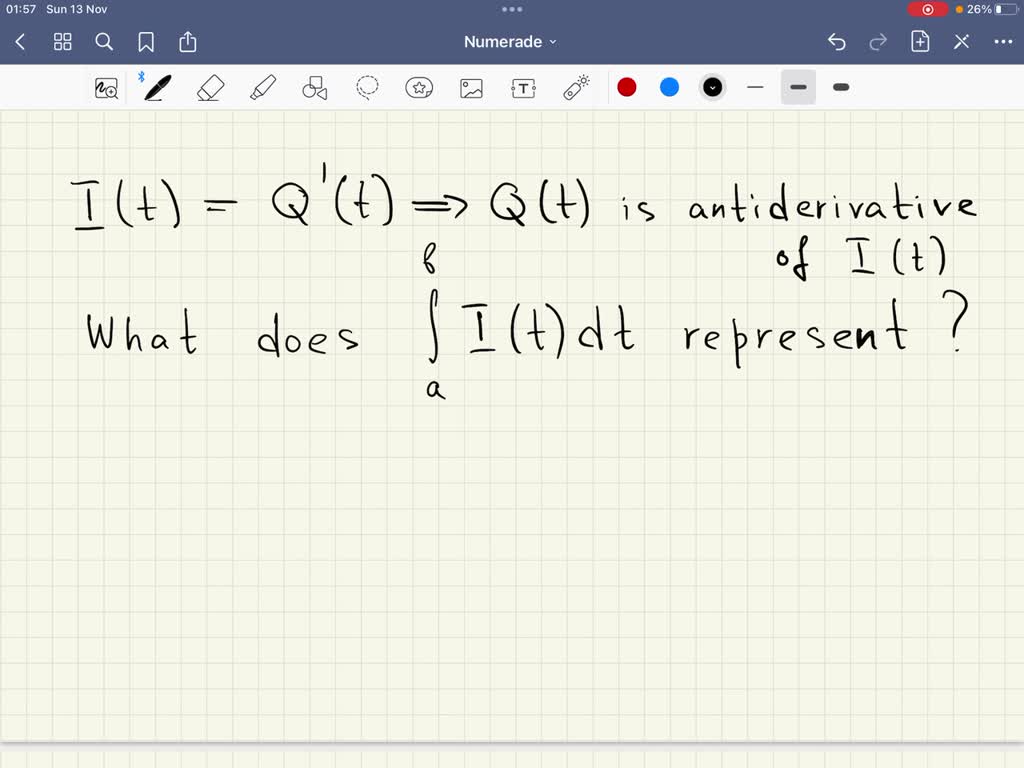Expand the more options menu
Screen dimensions: 1024x768
tap(1005, 41)
